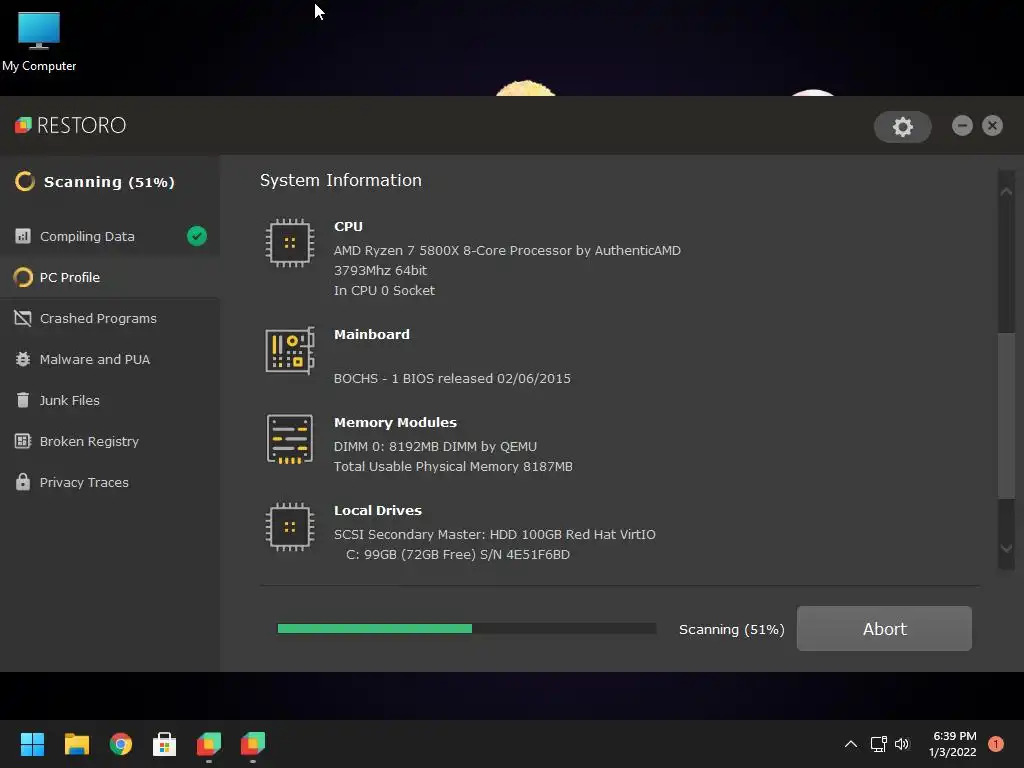Click the Local Drives chip icon
1024x768 pixels.
tap(290, 526)
